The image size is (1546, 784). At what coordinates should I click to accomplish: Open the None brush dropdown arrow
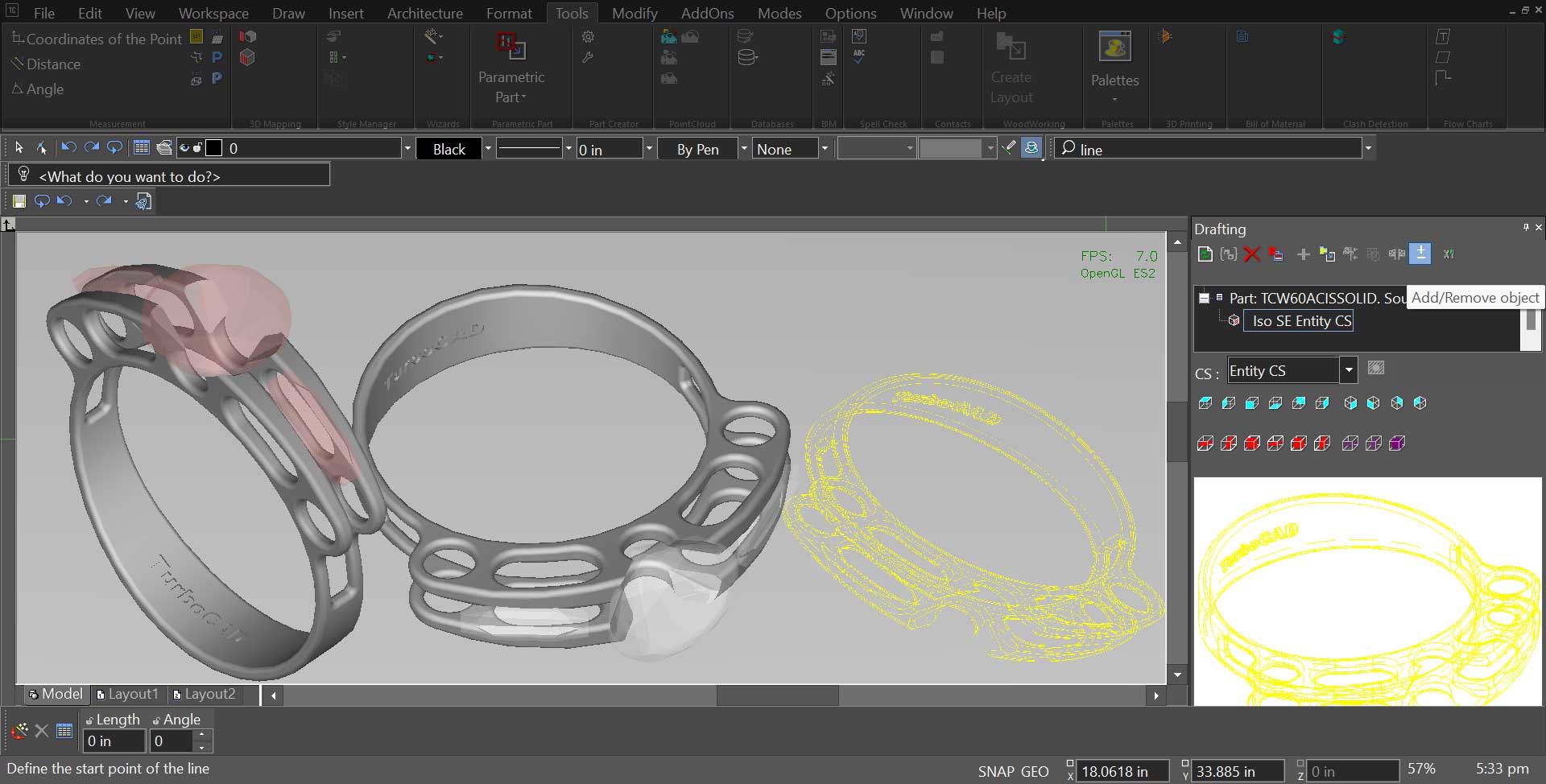pos(824,149)
